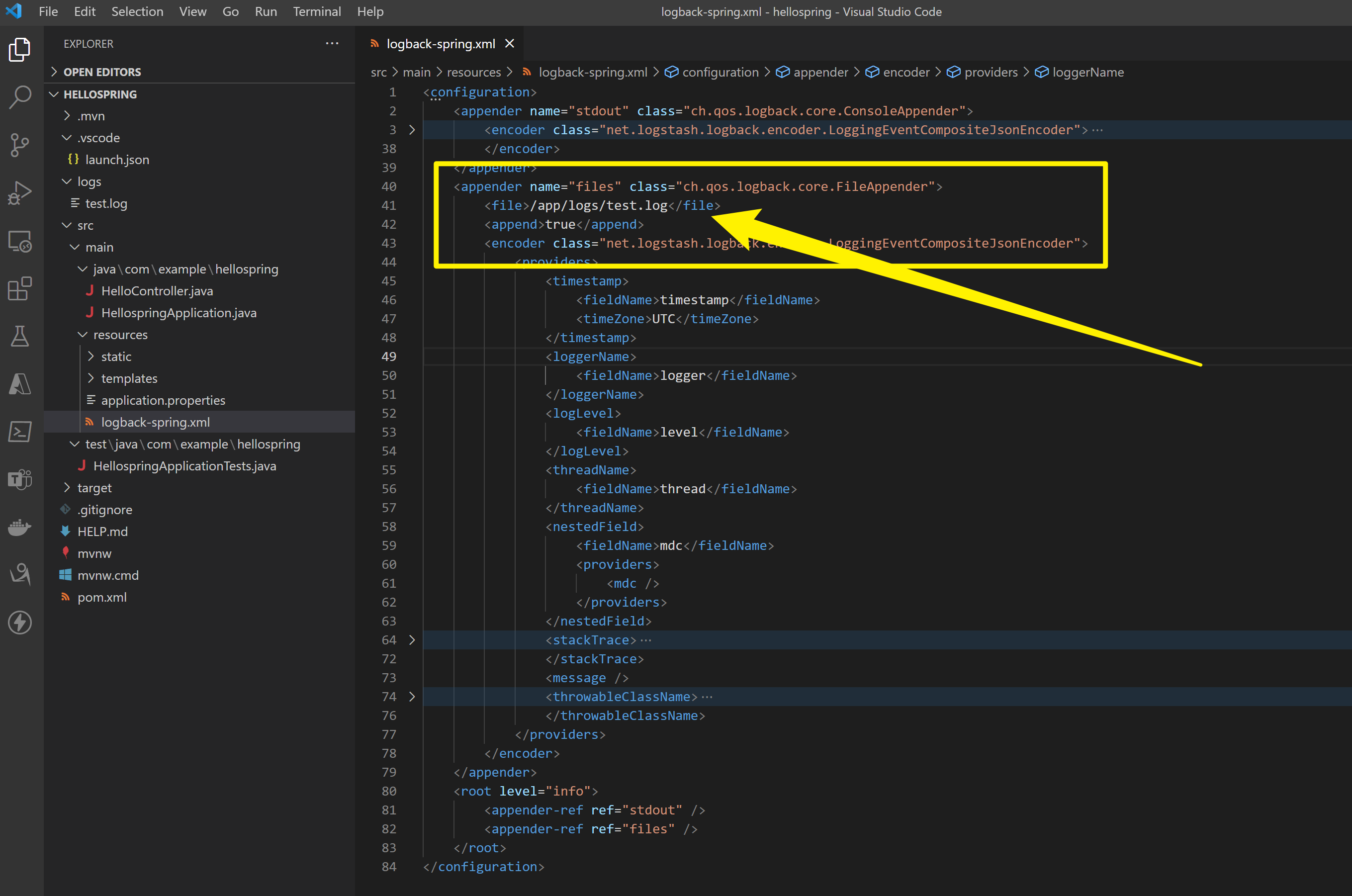Close the logback-spring.xml editor tab
The width and height of the screenshot is (1352, 896).
[x=510, y=44]
